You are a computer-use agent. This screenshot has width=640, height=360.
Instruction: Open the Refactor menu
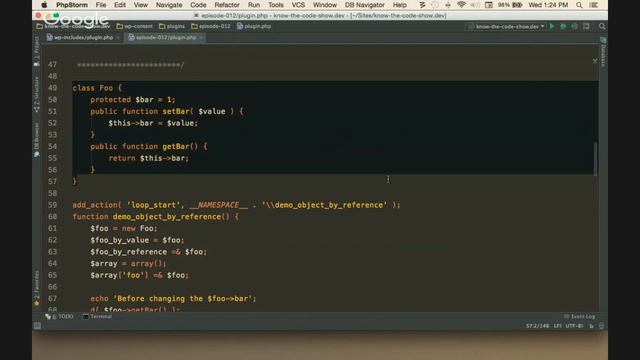227,5
